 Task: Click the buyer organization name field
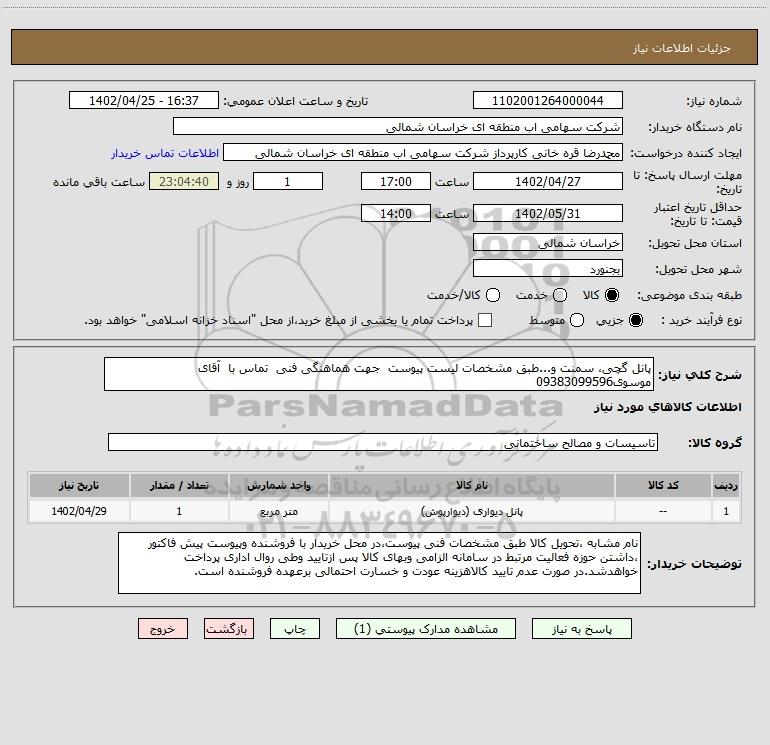point(398,127)
